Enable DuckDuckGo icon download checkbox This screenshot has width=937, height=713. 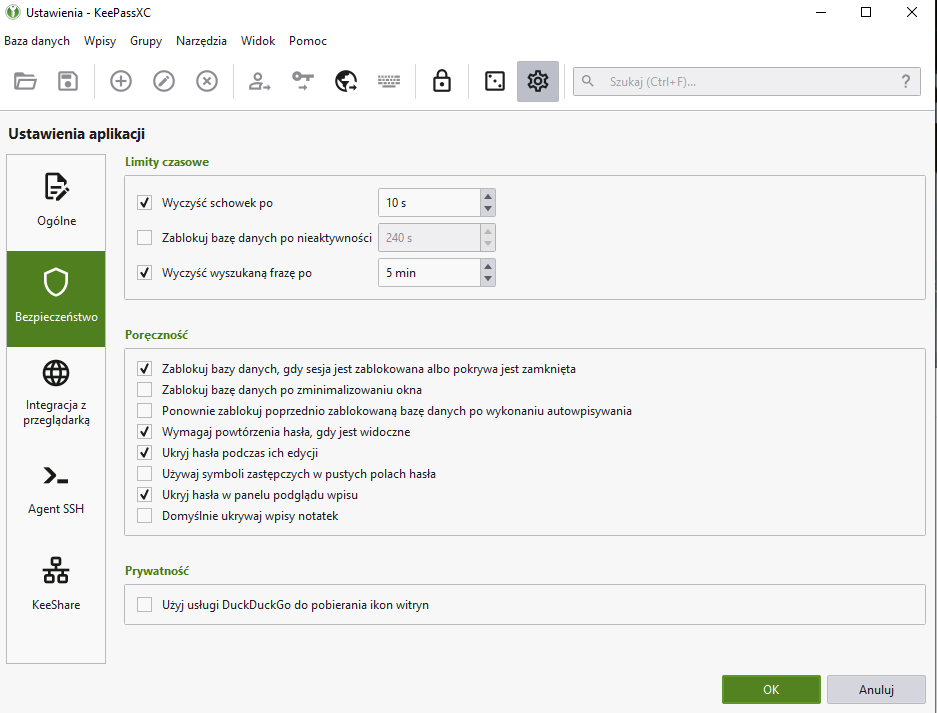click(x=145, y=605)
